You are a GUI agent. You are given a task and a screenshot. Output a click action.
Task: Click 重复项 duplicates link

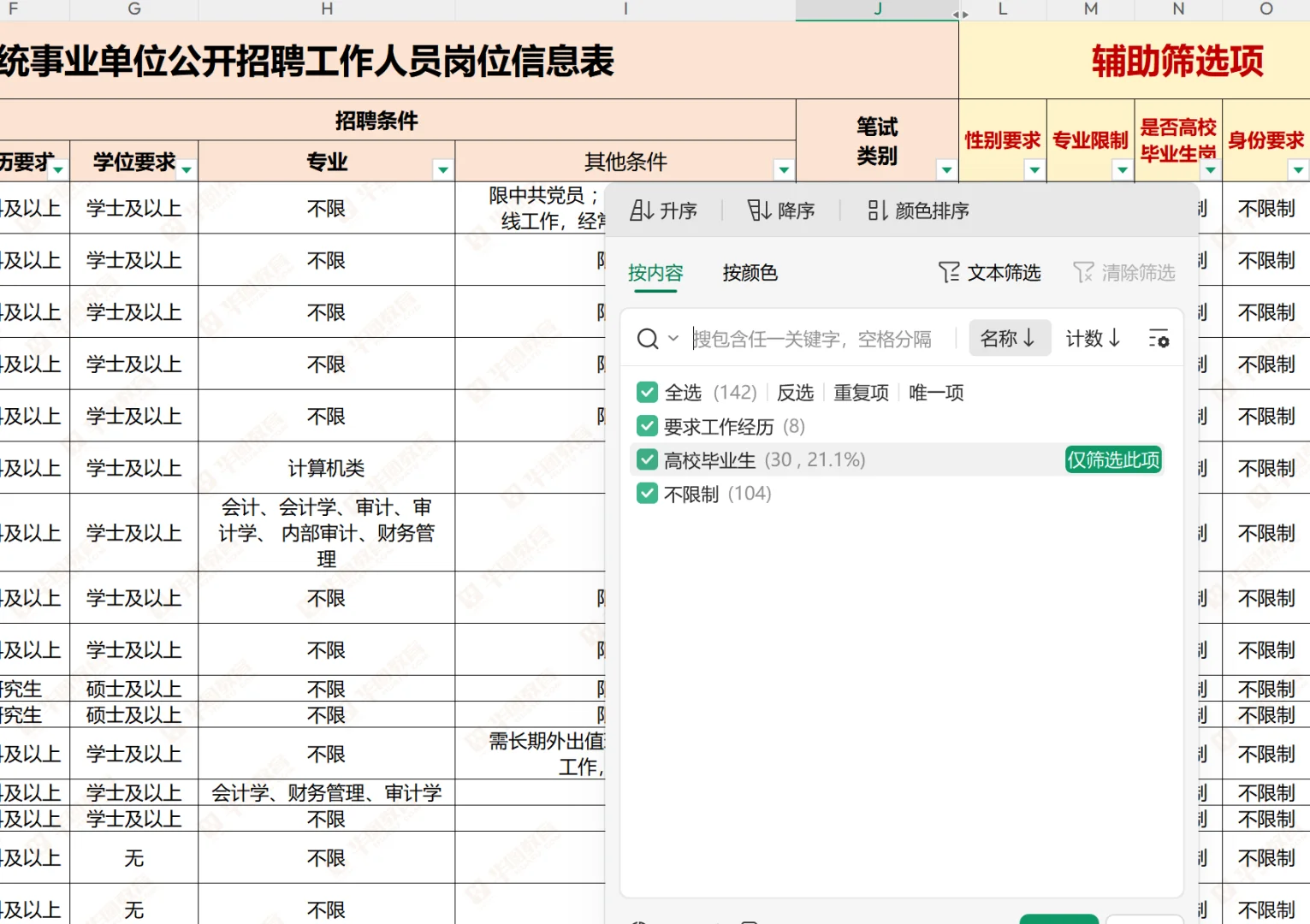click(x=861, y=393)
